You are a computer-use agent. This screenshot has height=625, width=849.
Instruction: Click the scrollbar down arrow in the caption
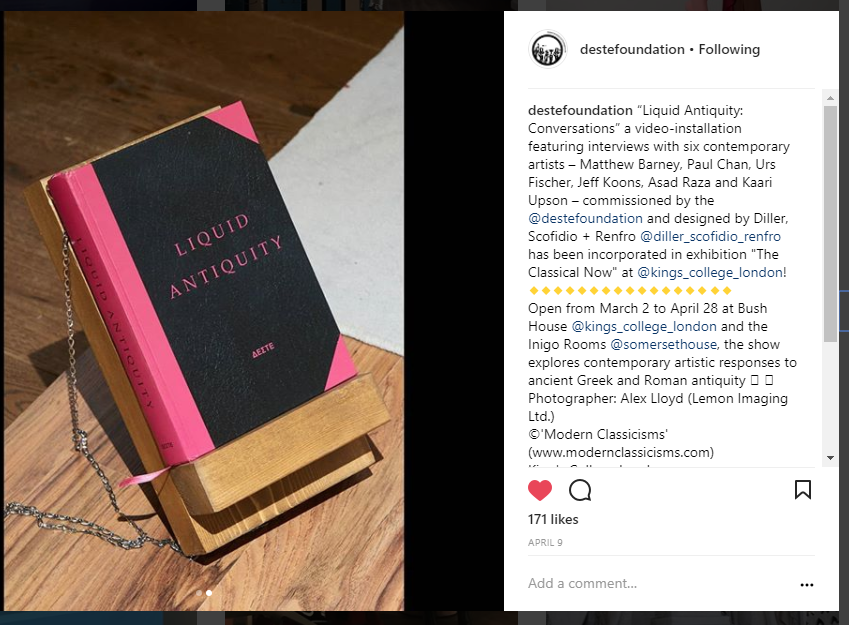(830, 458)
